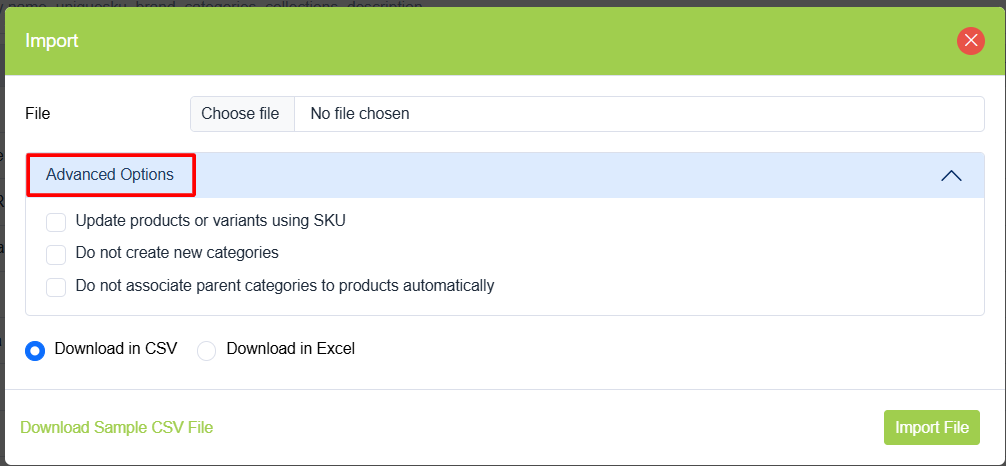Image resolution: width=1006 pixels, height=466 pixels.
Task: Collapse Advanced Options using the chevron arrow
Action: [x=951, y=175]
